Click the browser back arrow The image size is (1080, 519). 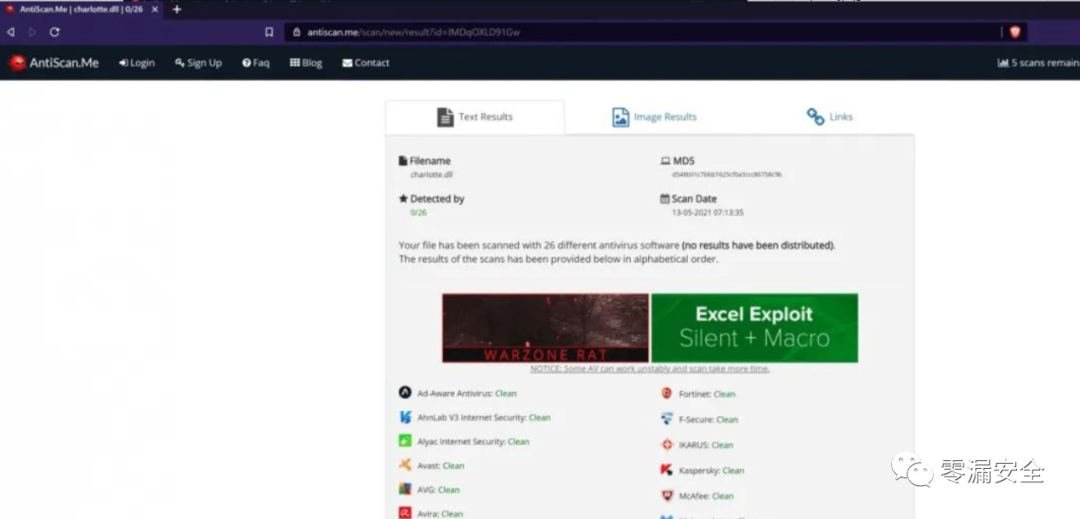(10, 32)
